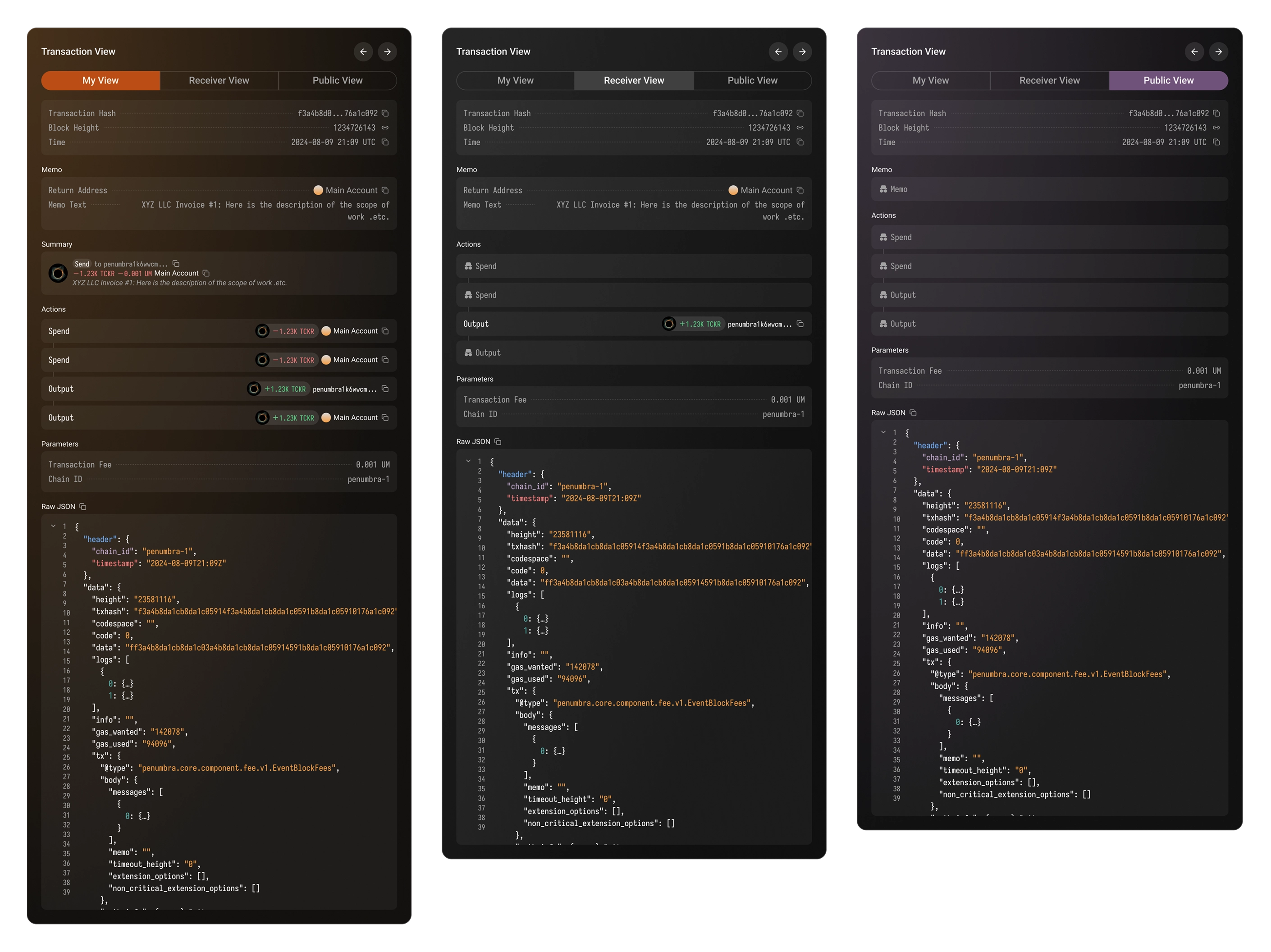Copy penumbra address in Summary section
Viewport: 1271px width, 952px height.
176,264
